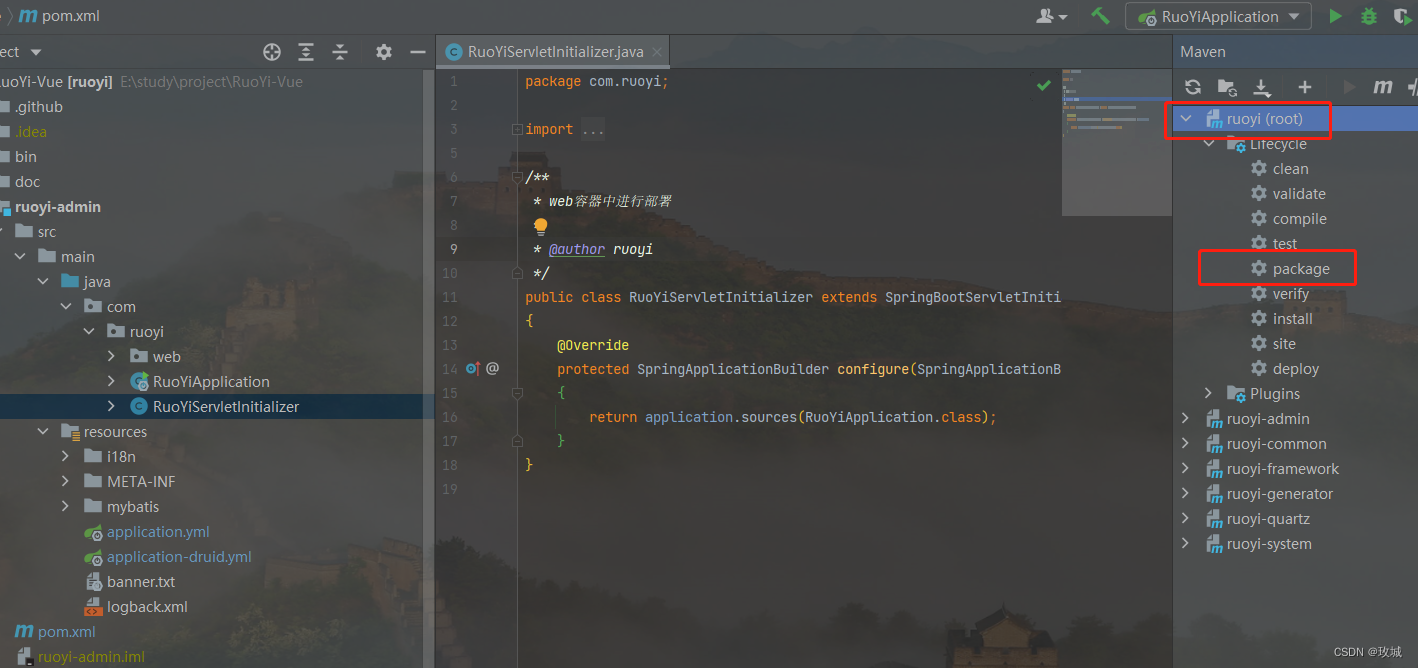Add a Maven project with the plus icon
1418x668 pixels.
pyautogui.click(x=1304, y=87)
